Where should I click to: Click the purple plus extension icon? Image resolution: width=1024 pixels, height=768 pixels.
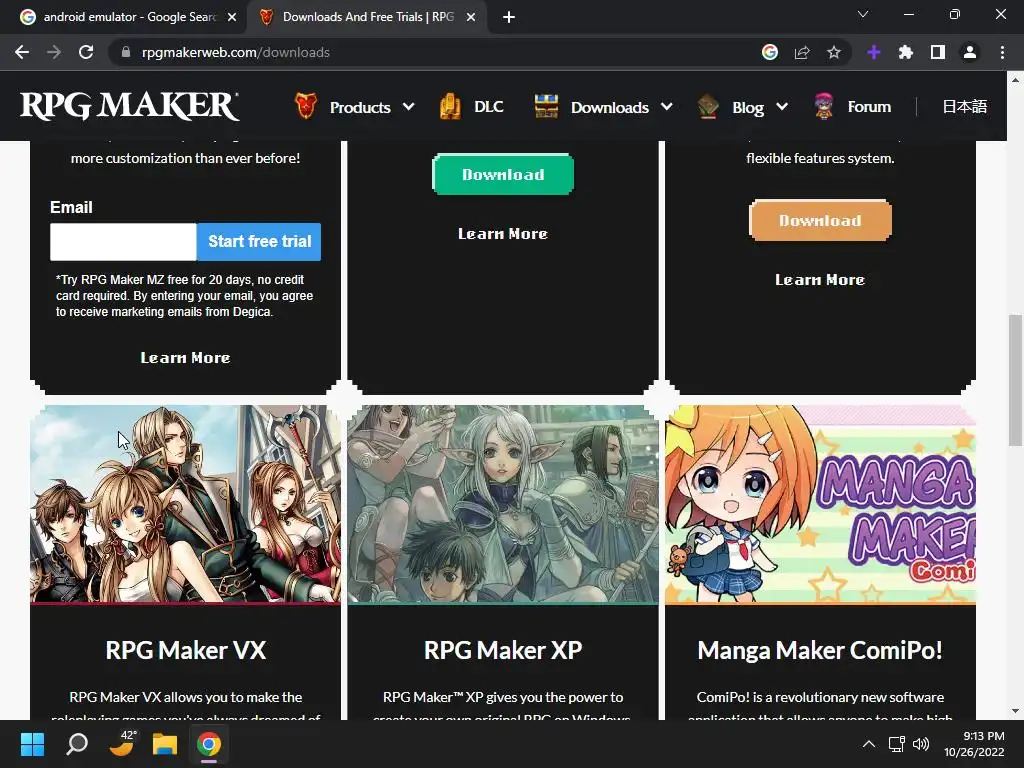[x=874, y=52]
